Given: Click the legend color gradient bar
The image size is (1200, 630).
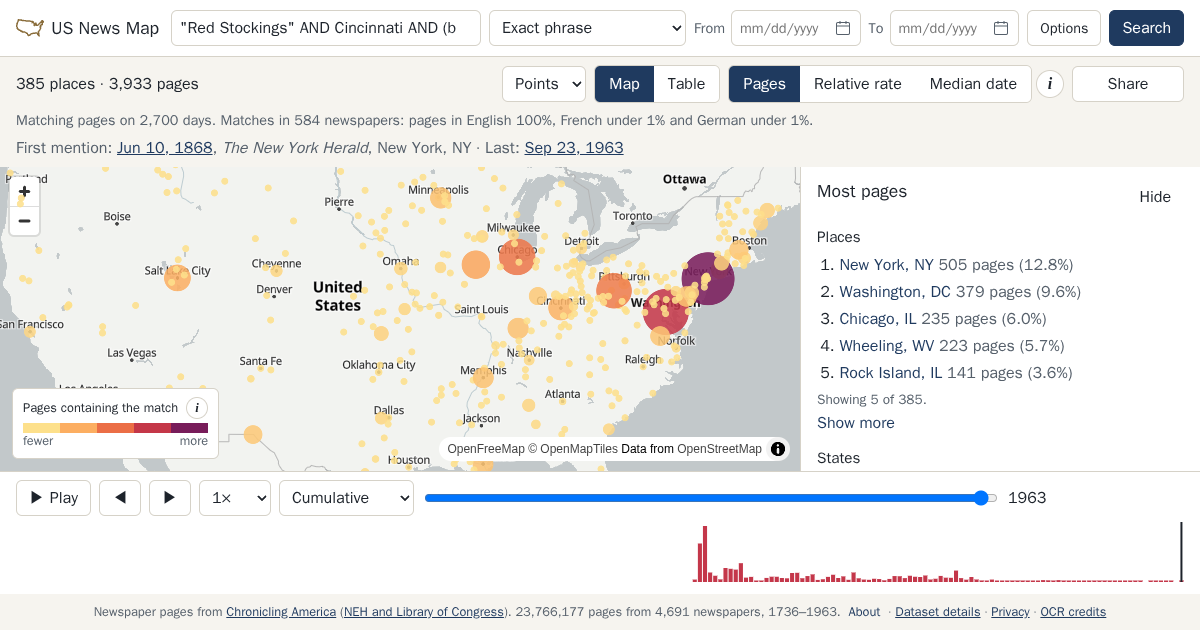Looking at the screenshot, I should [x=115, y=428].
